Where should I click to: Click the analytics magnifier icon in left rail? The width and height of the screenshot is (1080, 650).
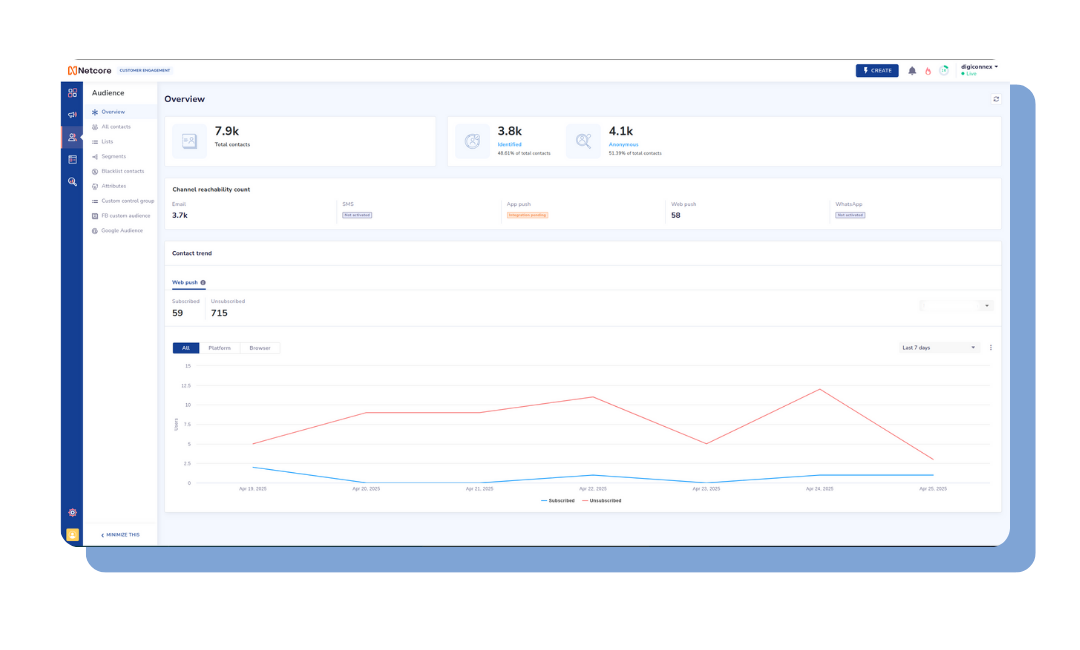click(72, 182)
